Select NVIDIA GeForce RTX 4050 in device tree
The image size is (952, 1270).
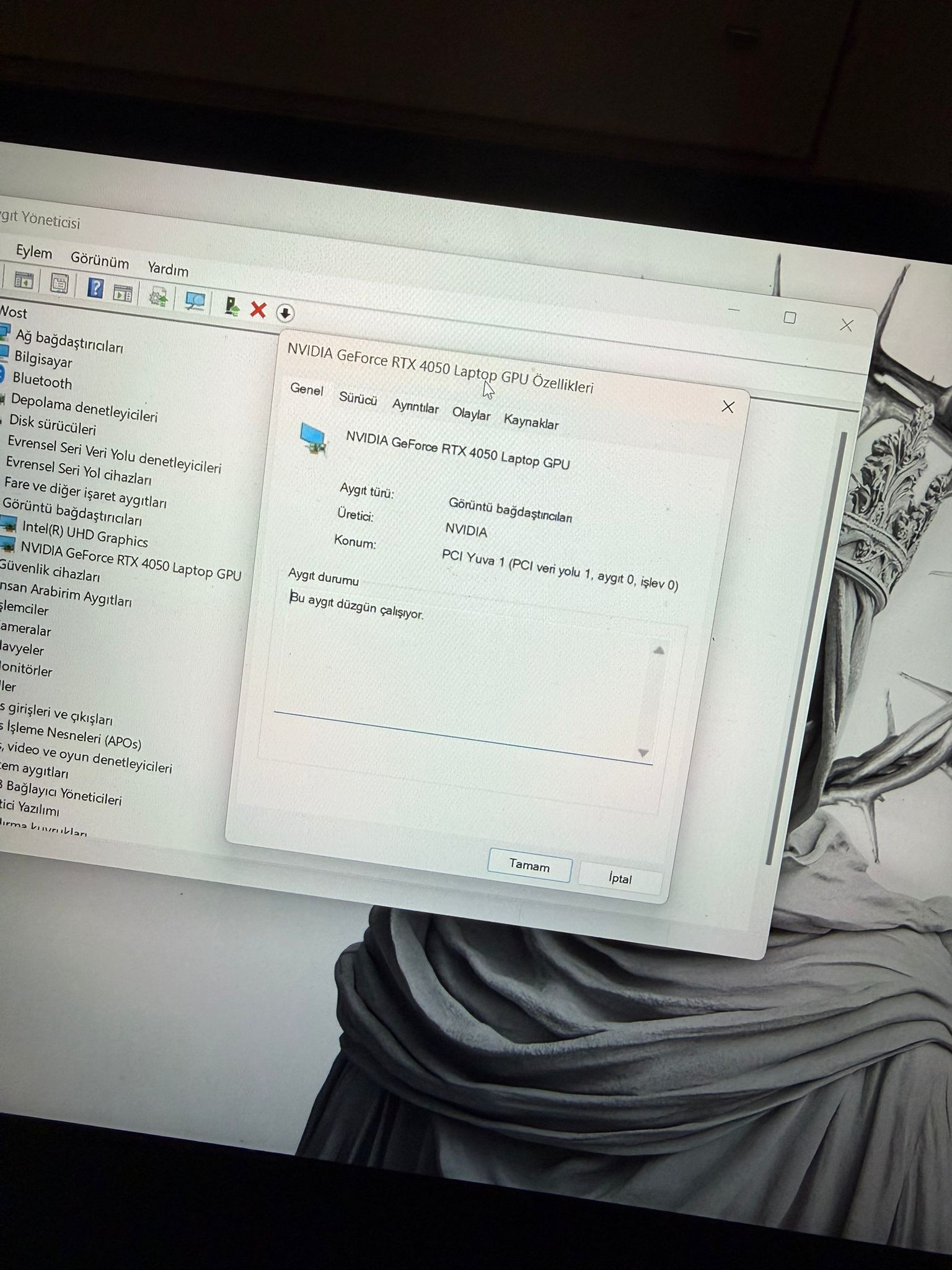point(131,561)
